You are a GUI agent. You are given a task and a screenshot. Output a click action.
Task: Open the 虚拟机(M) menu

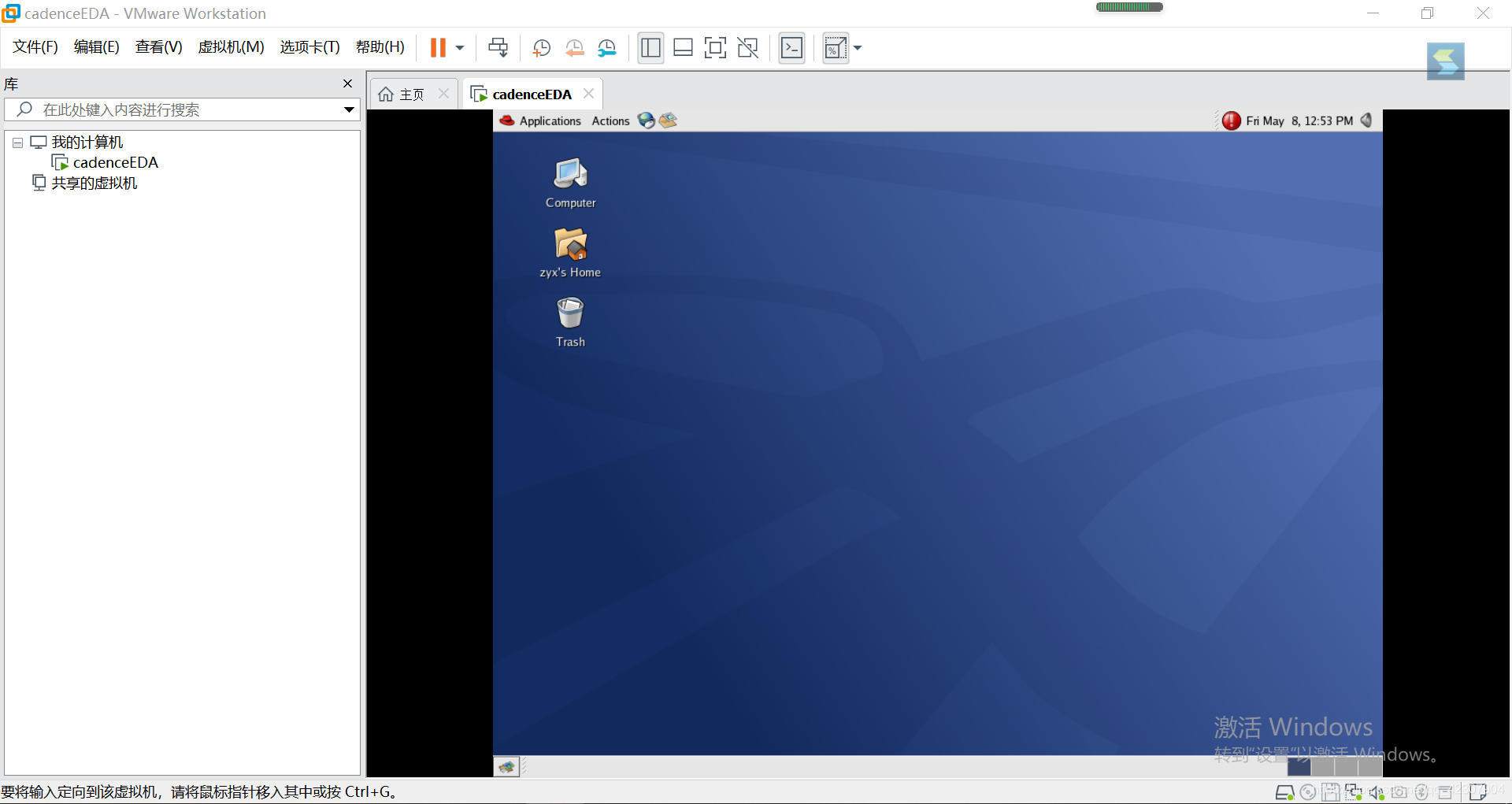coord(230,47)
